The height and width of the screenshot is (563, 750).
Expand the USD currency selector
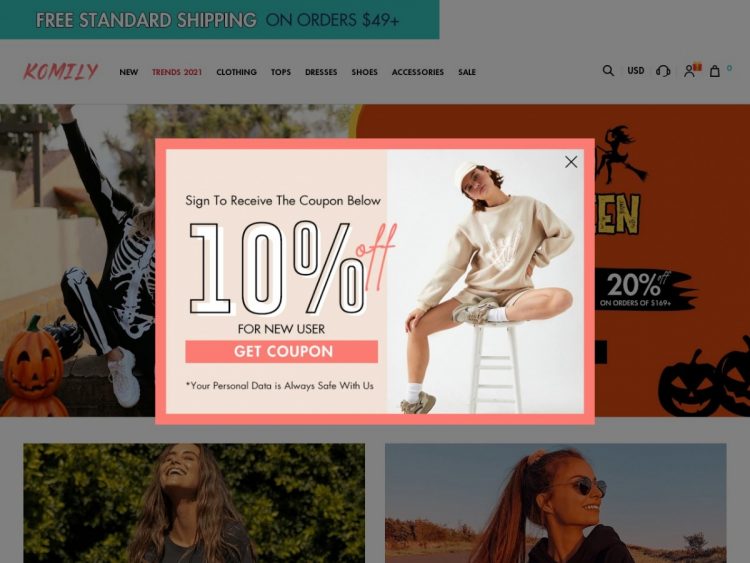[636, 71]
